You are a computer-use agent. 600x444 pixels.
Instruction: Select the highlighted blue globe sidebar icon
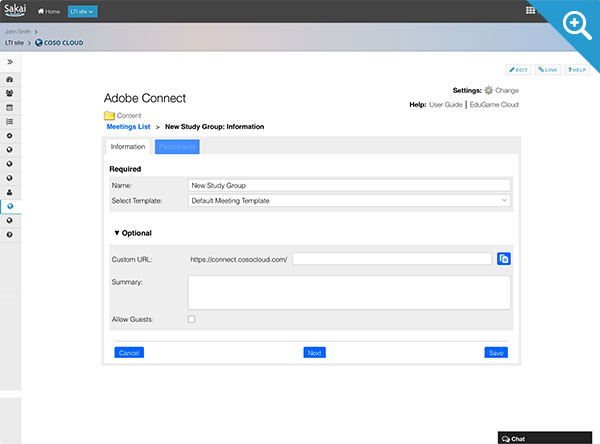pos(10,206)
